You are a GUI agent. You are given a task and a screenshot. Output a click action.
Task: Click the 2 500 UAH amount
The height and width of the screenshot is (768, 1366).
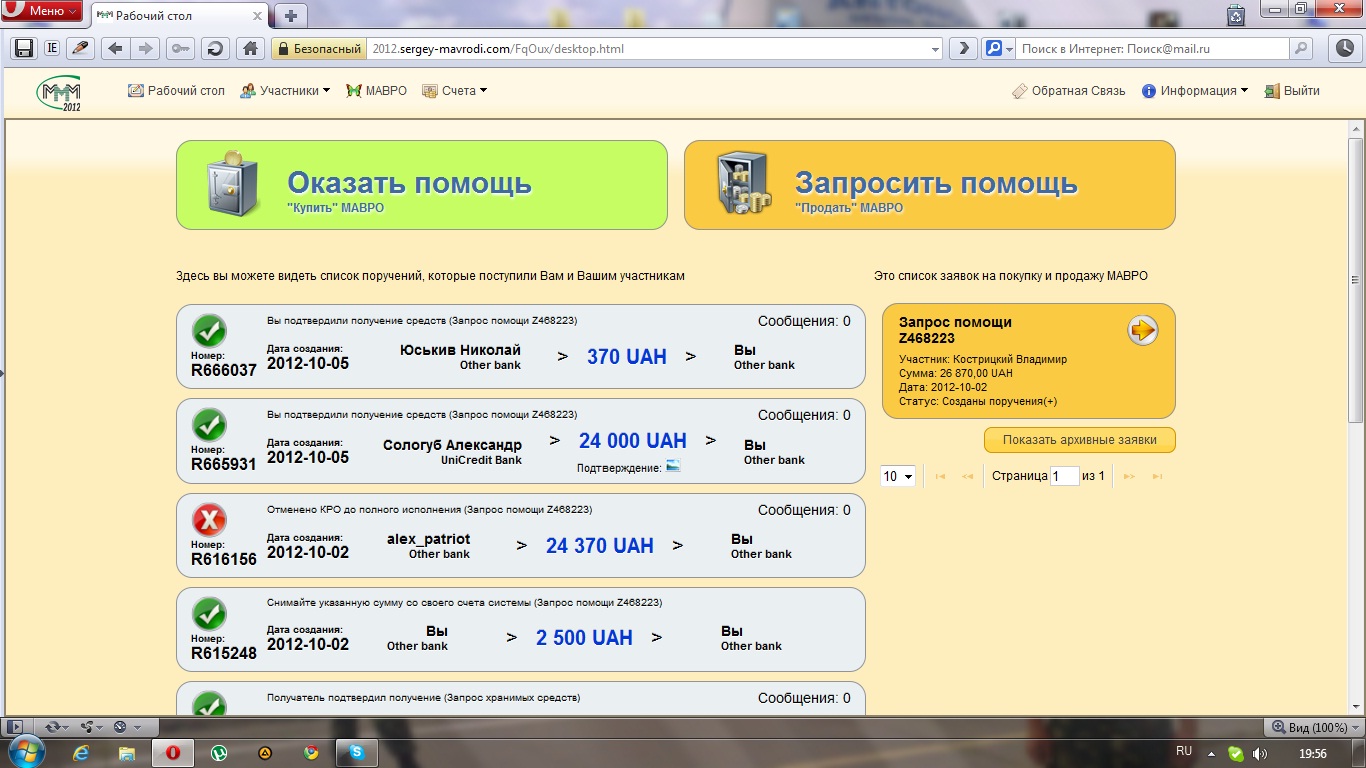pos(585,638)
